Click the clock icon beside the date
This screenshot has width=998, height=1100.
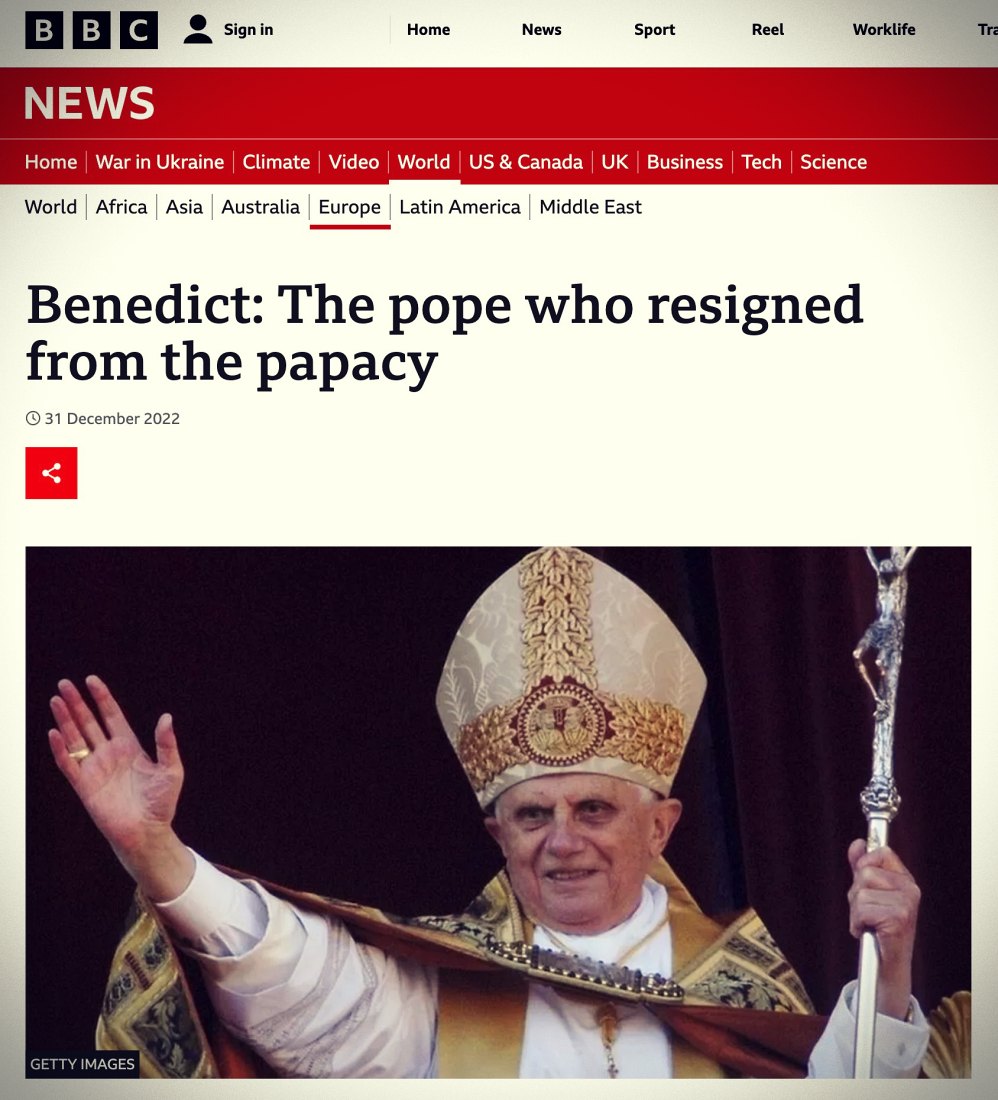[x=33, y=419]
